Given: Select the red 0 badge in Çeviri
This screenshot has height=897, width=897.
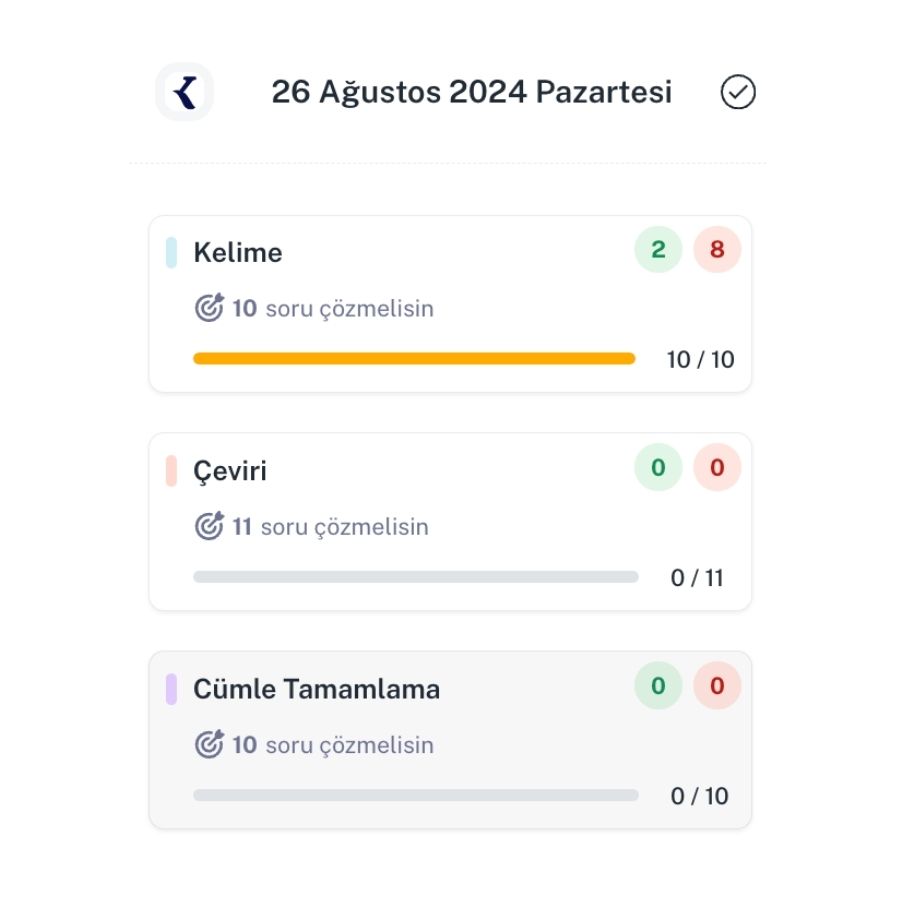Looking at the screenshot, I should (717, 467).
